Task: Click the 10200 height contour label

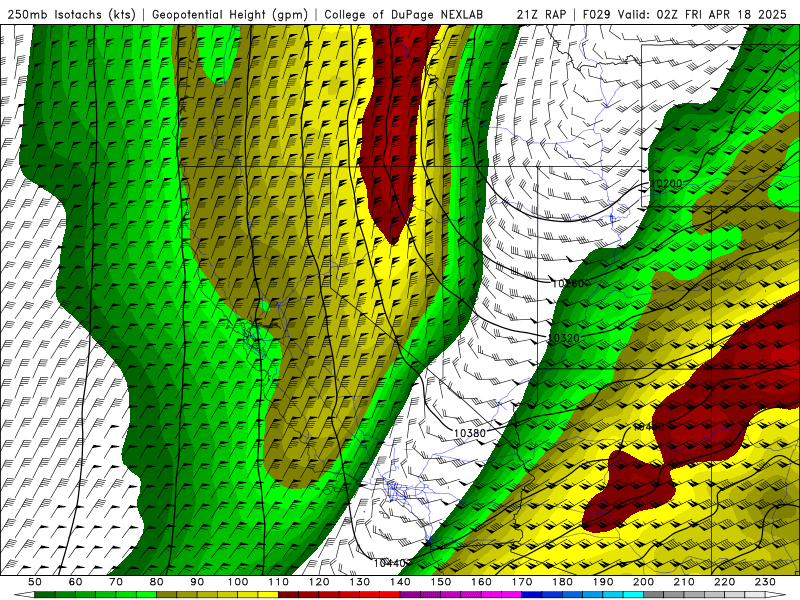Action: click(666, 183)
